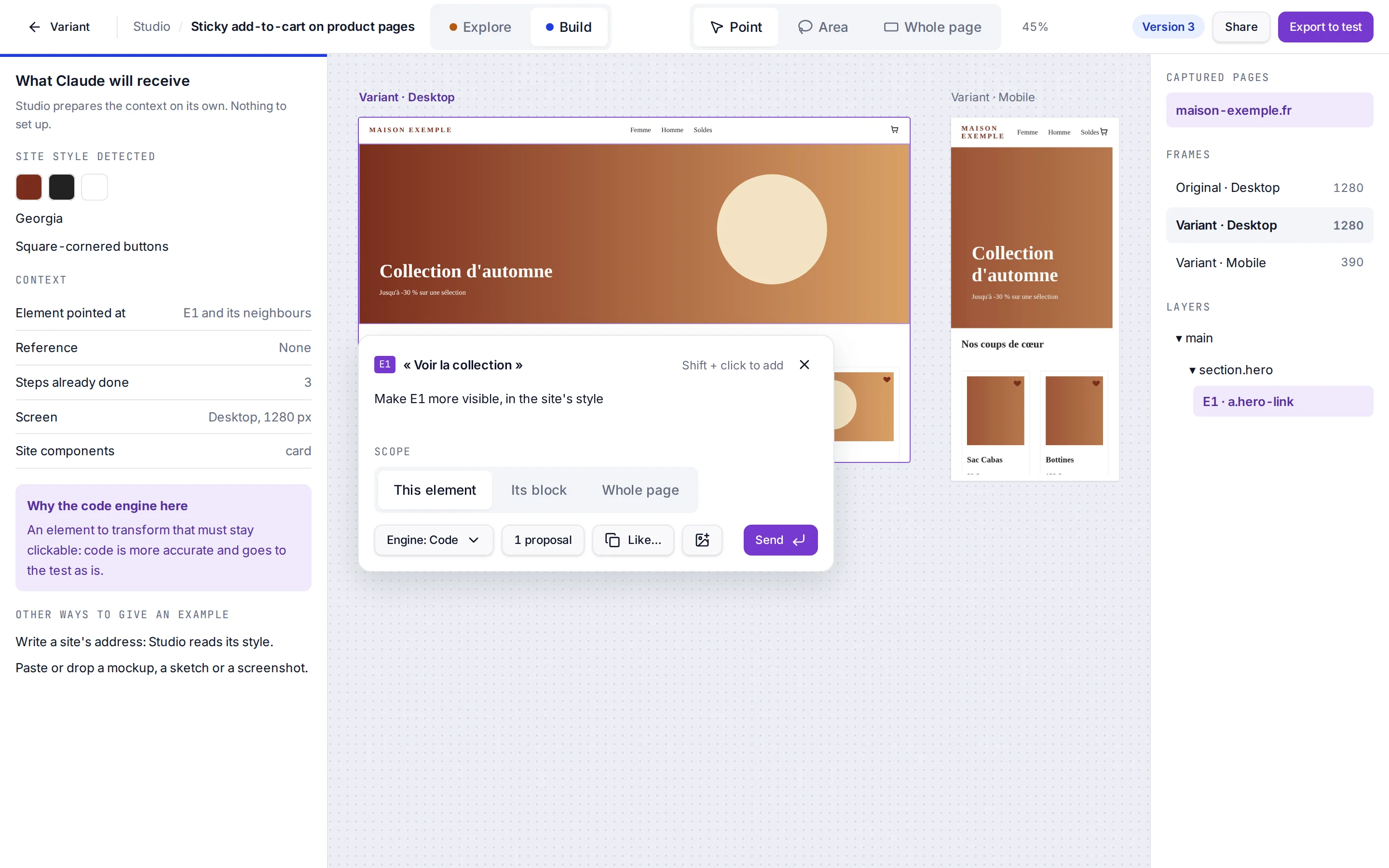Click the Sac Cabas product thumbnail
The height and width of the screenshot is (868, 1389).
pyautogui.click(x=995, y=410)
